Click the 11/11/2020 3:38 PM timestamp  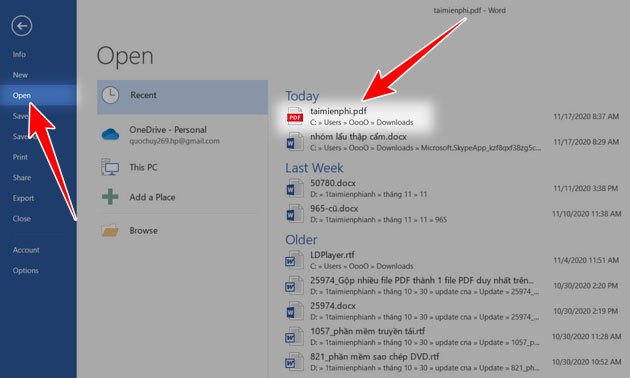(x=585, y=188)
